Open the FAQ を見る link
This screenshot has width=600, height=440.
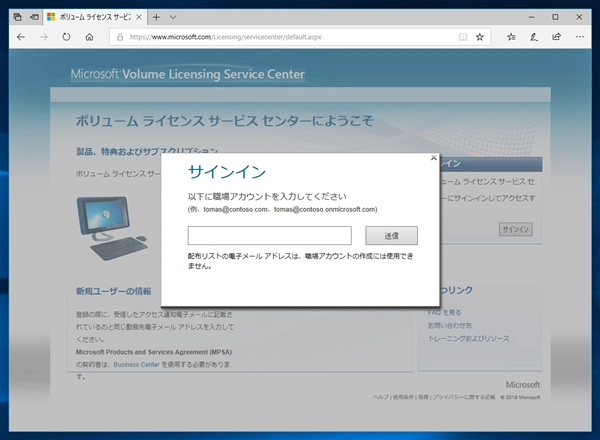click(x=444, y=313)
